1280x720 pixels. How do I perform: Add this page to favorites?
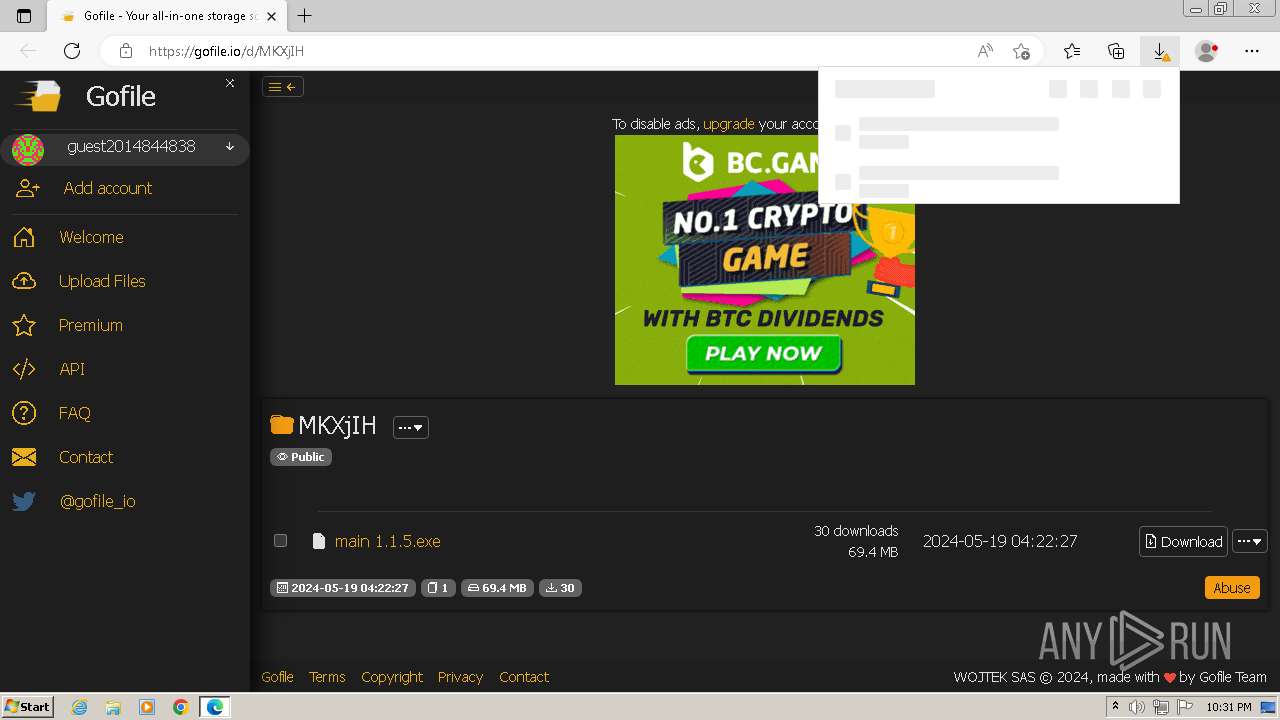[x=1021, y=51]
